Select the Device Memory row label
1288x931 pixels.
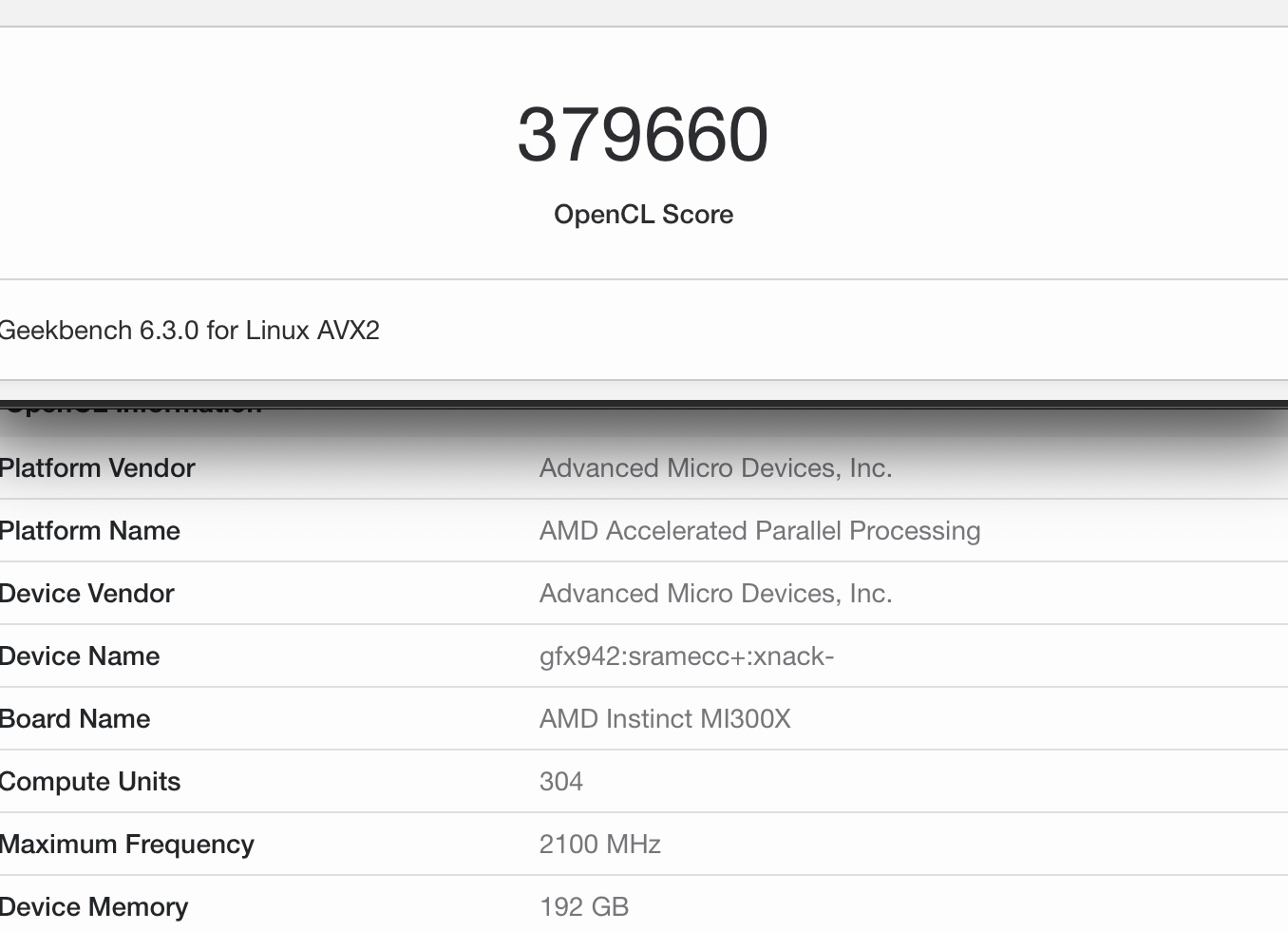coord(94,907)
